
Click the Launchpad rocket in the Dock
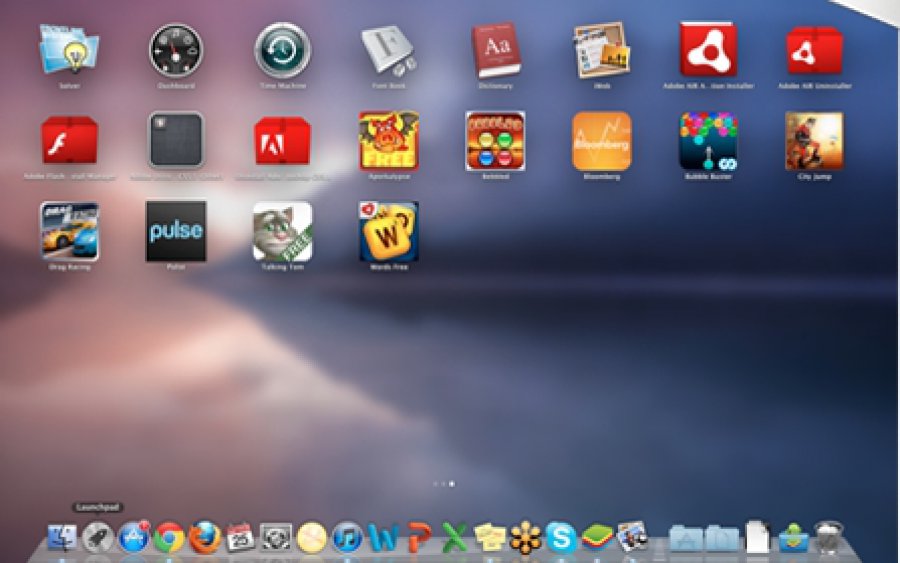tap(98, 538)
